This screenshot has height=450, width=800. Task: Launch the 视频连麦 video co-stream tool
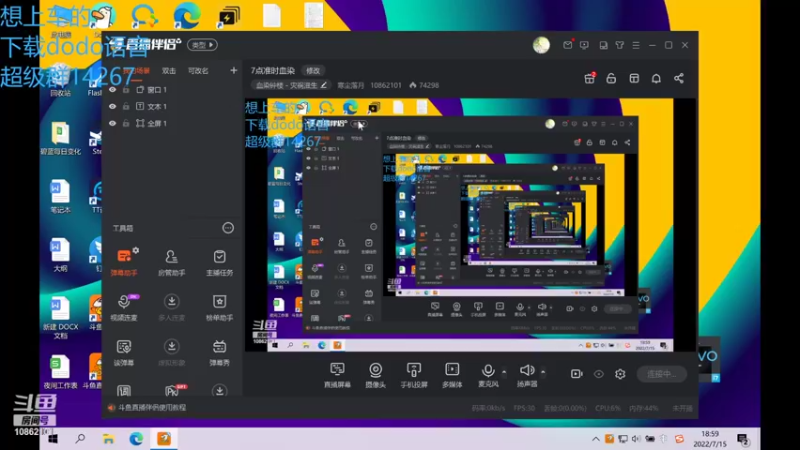click(123, 307)
